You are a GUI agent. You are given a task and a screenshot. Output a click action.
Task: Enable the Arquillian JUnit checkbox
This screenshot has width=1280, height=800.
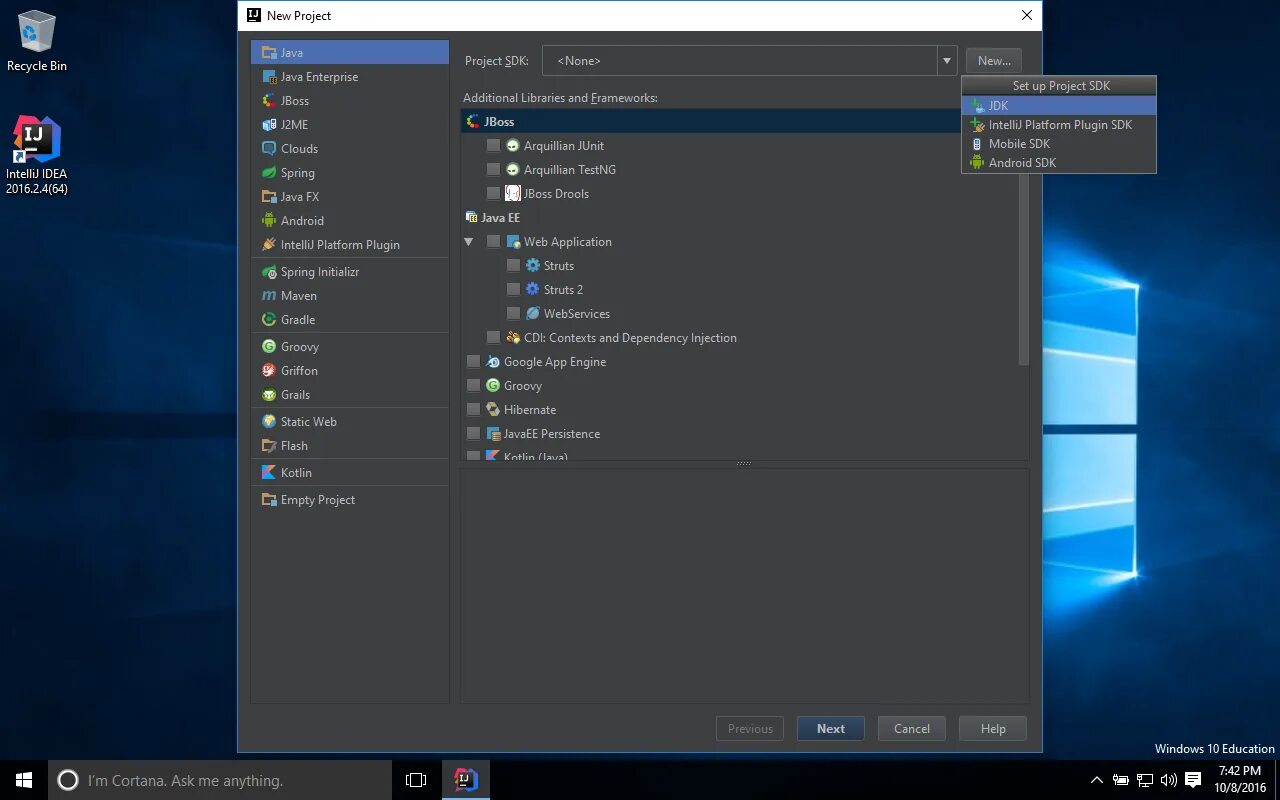click(493, 146)
